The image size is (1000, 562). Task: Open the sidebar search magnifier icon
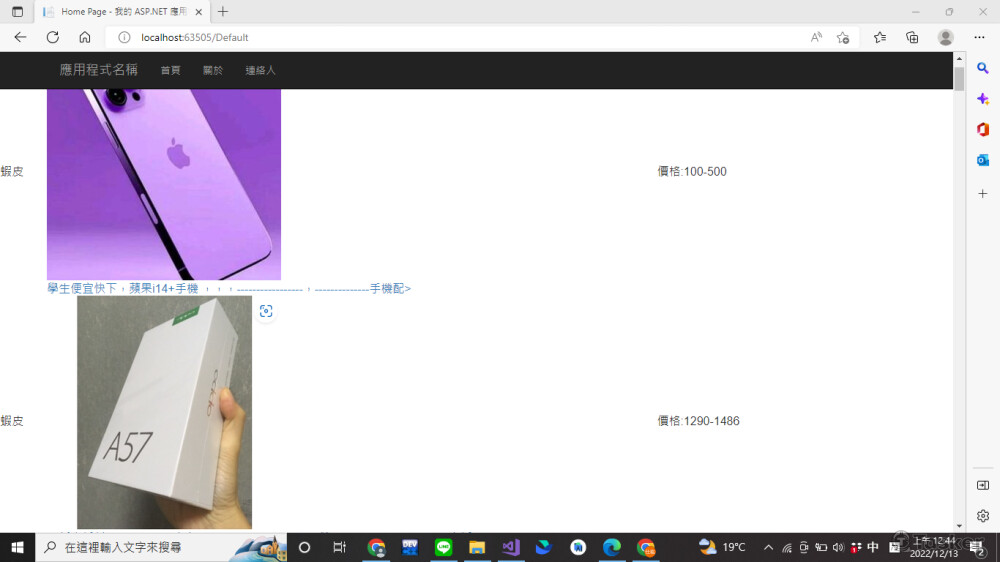(983, 67)
